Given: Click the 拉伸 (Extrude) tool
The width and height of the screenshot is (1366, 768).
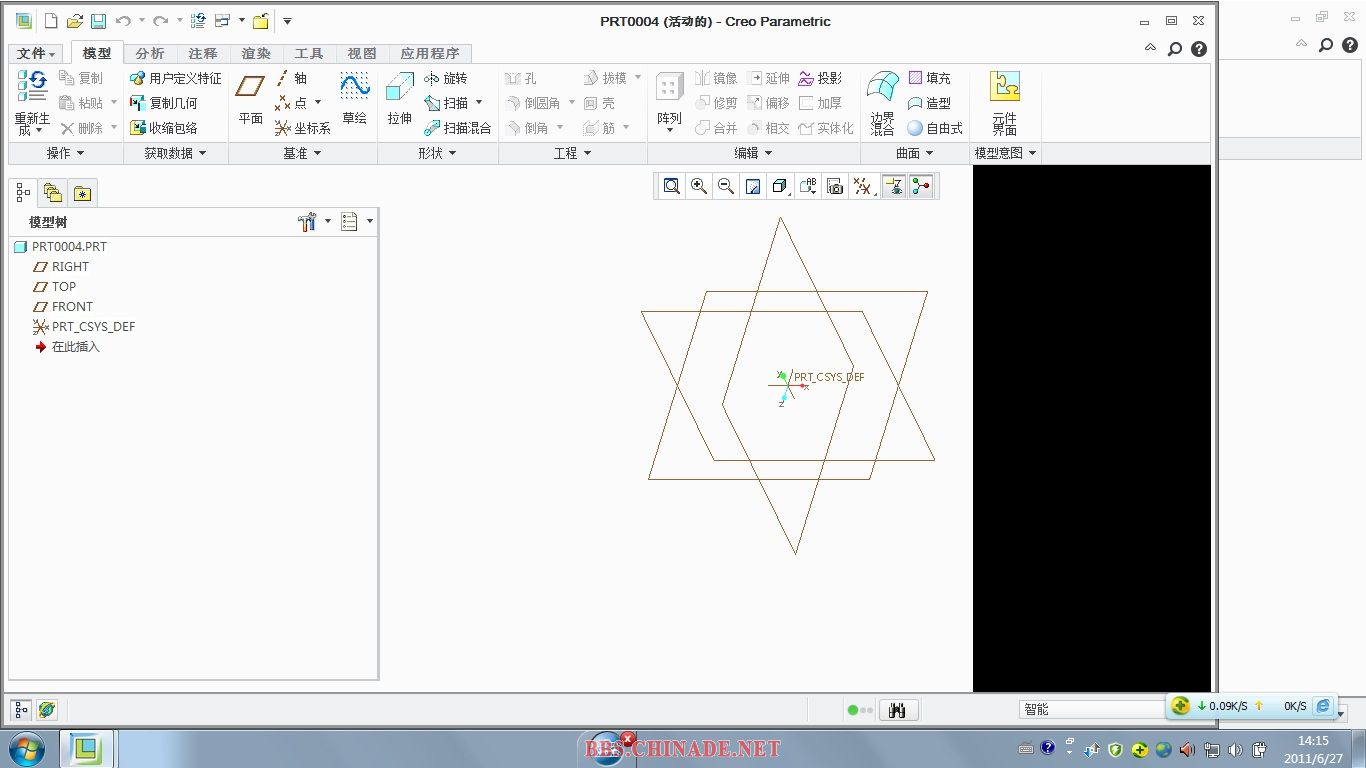Looking at the screenshot, I should 399,98.
